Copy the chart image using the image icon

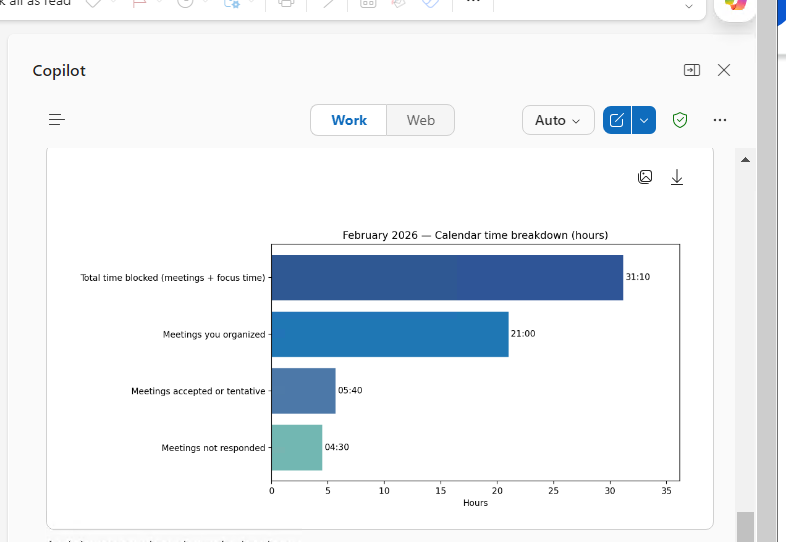coord(645,177)
